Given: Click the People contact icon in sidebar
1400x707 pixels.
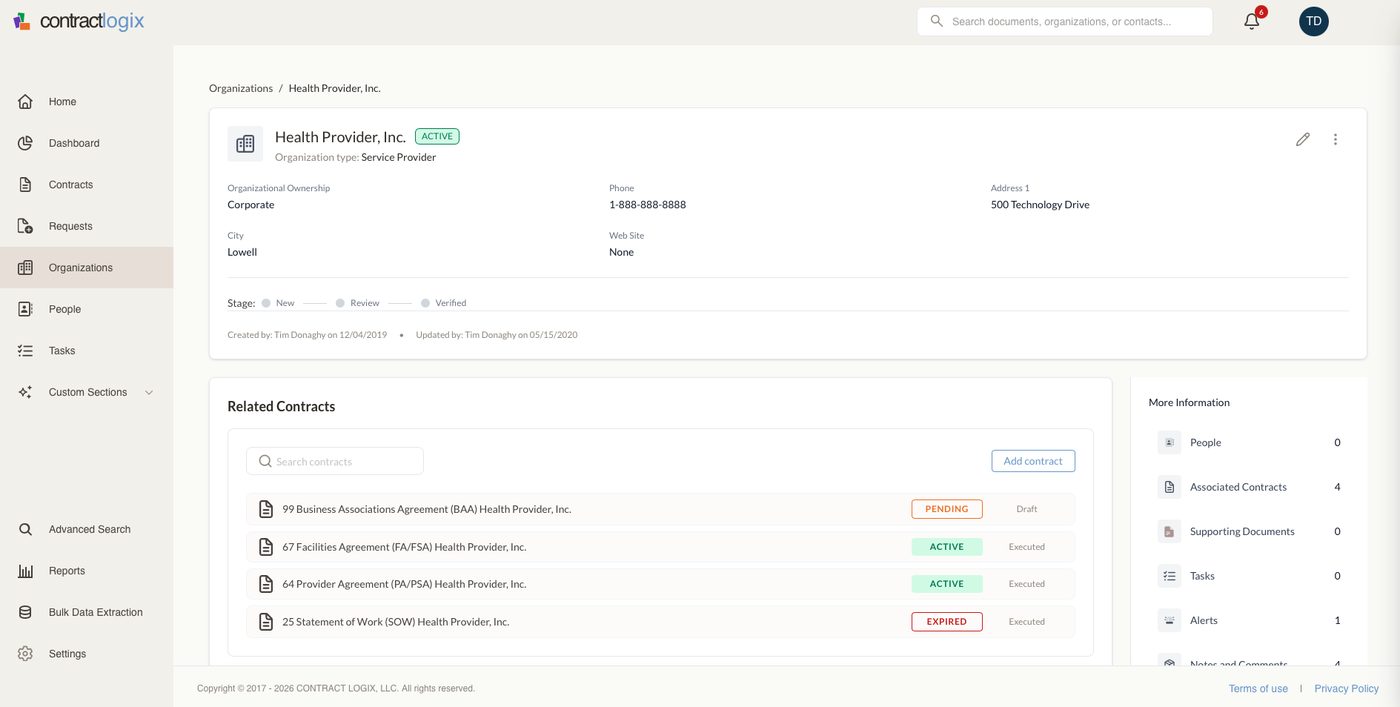Looking at the screenshot, I should click(25, 309).
